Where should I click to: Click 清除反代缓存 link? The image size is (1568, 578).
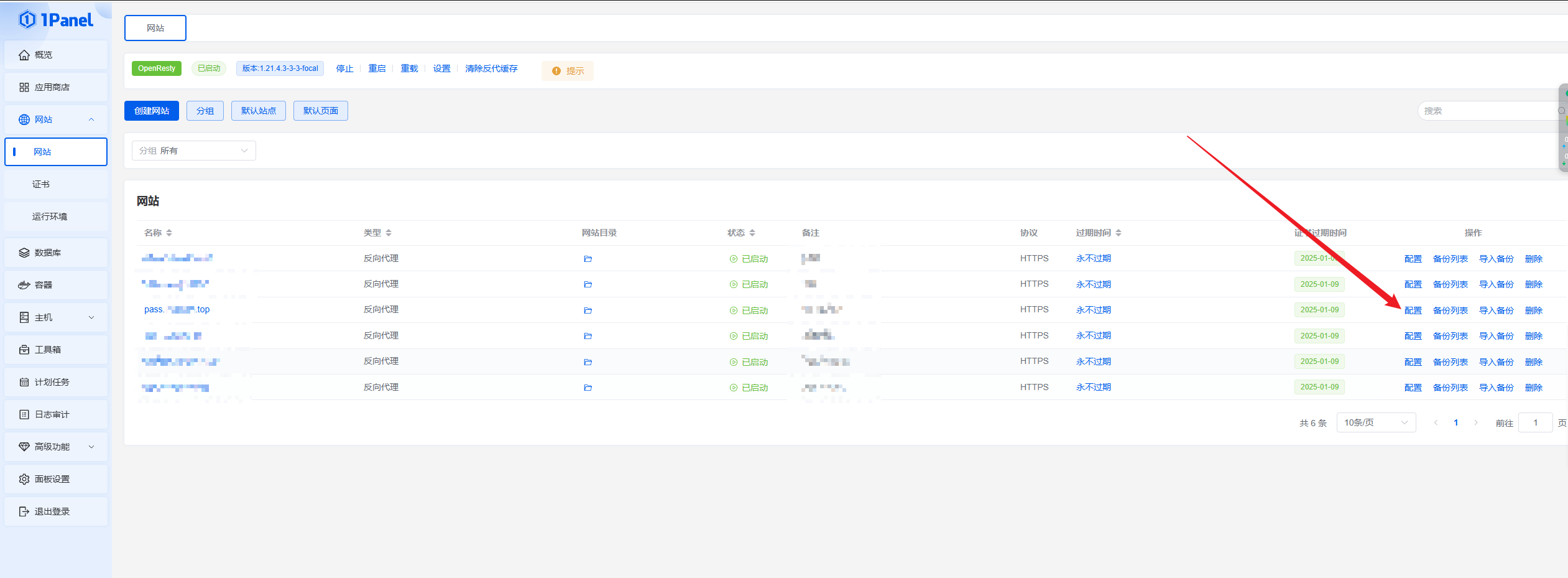pos(491,68)
